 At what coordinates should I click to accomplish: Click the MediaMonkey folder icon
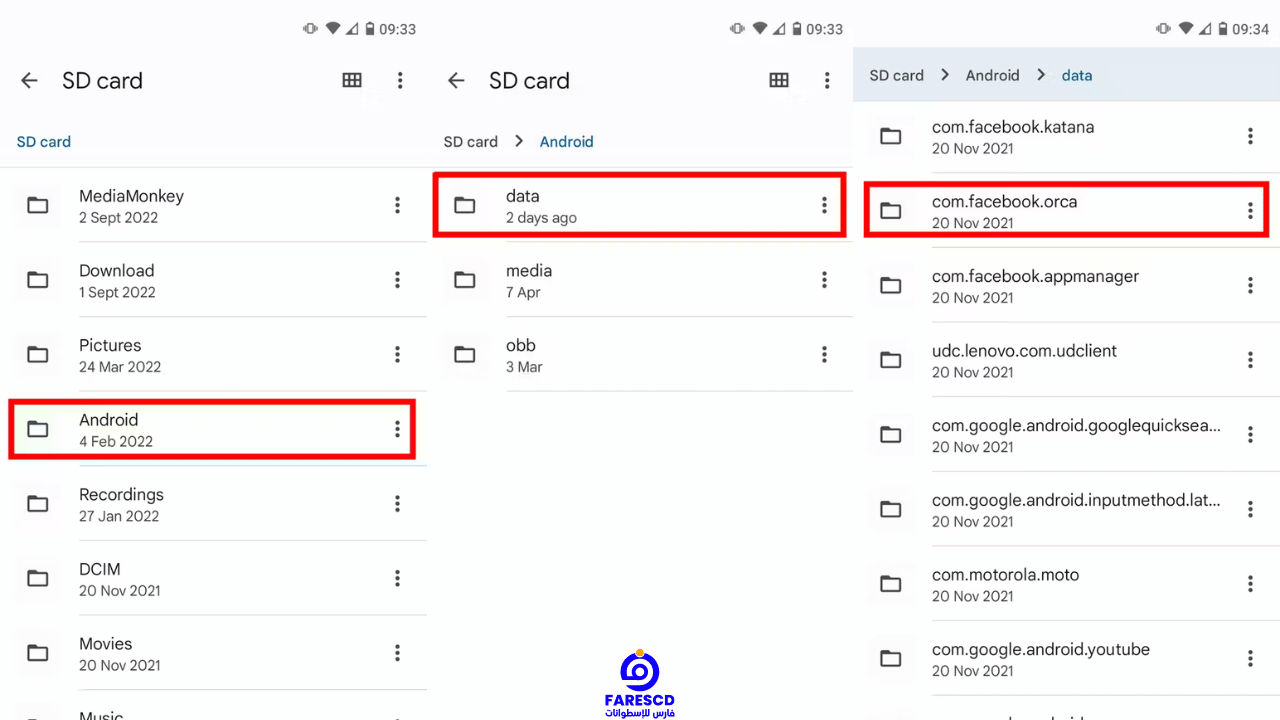pos(38,206)
